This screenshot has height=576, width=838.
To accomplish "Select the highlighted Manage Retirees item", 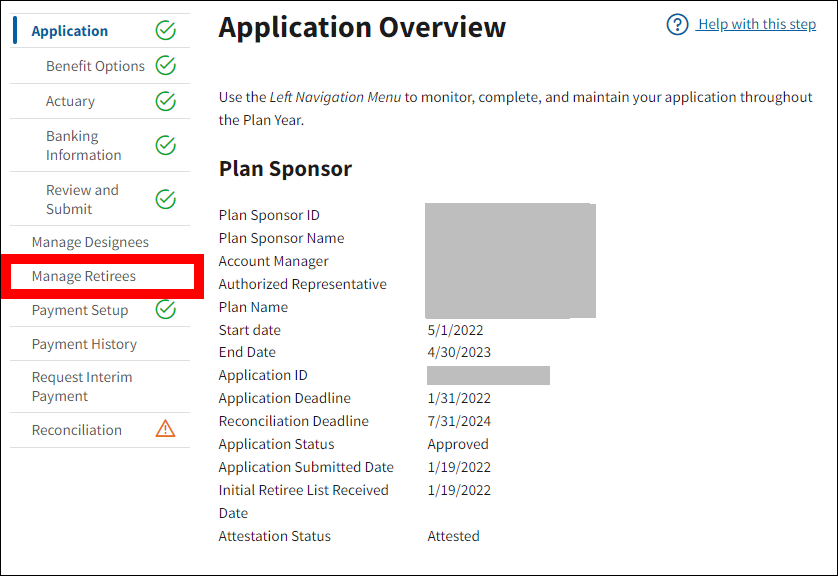I will point(84,276).
